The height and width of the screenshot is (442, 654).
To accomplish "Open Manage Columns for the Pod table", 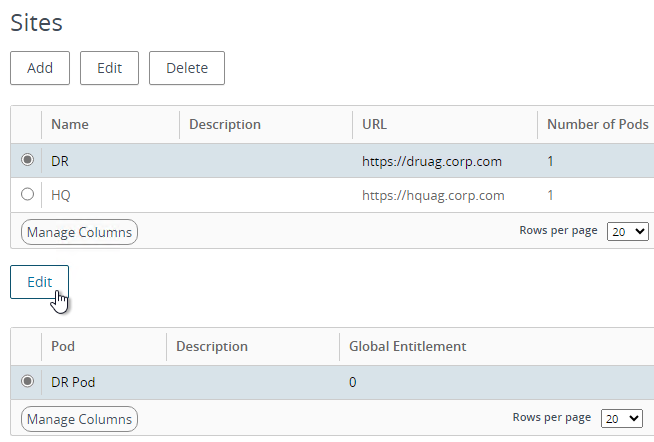I will click(79, 419).
